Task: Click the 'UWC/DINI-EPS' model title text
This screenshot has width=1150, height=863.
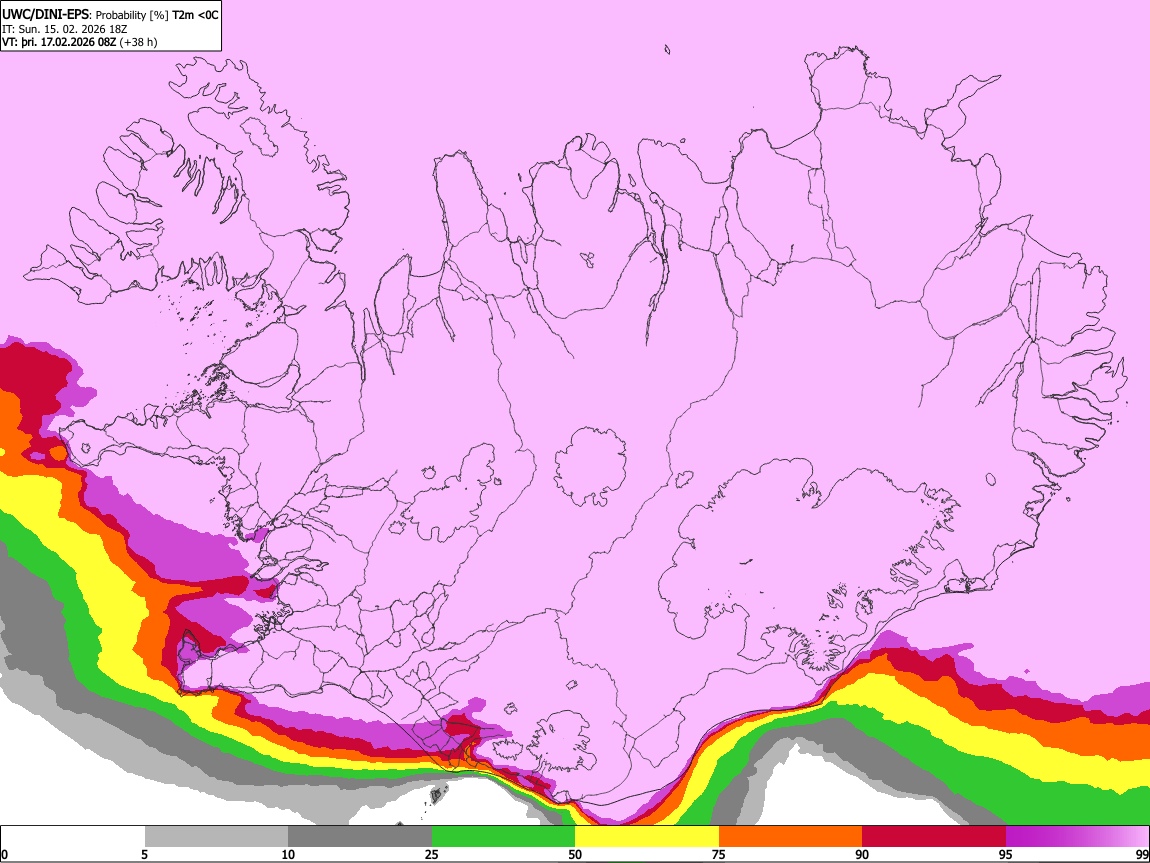Action: (x=46, y=15)
